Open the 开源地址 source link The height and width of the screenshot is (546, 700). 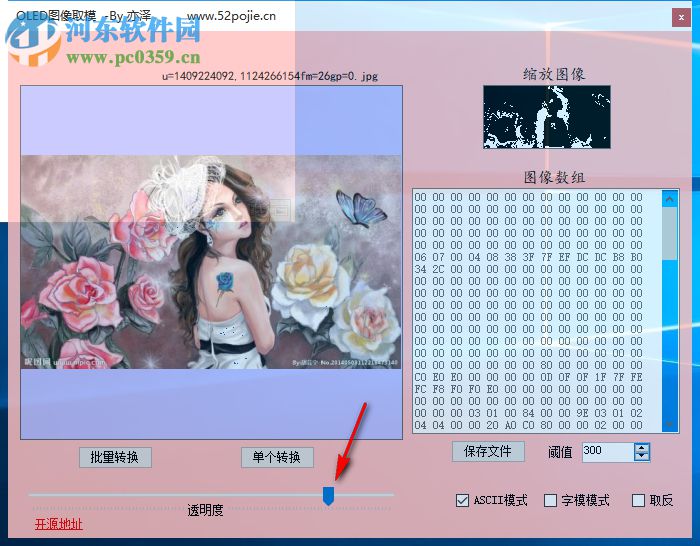click(58, 524)
